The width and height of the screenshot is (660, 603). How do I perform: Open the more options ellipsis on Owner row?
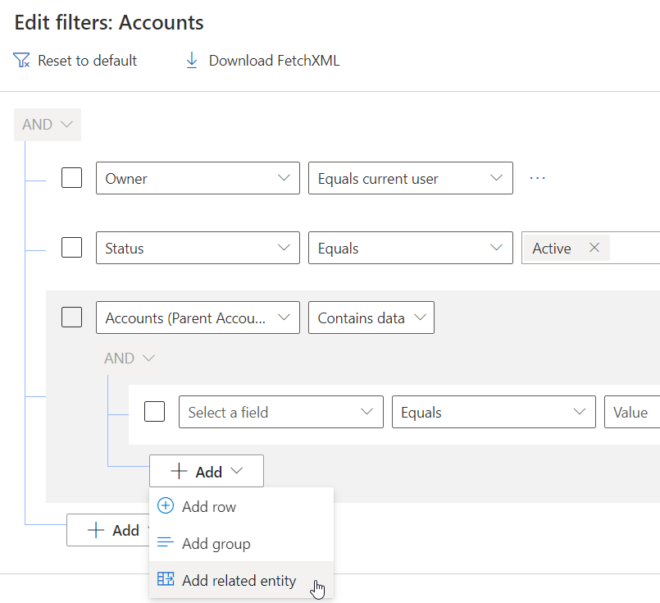pos(538,178)
